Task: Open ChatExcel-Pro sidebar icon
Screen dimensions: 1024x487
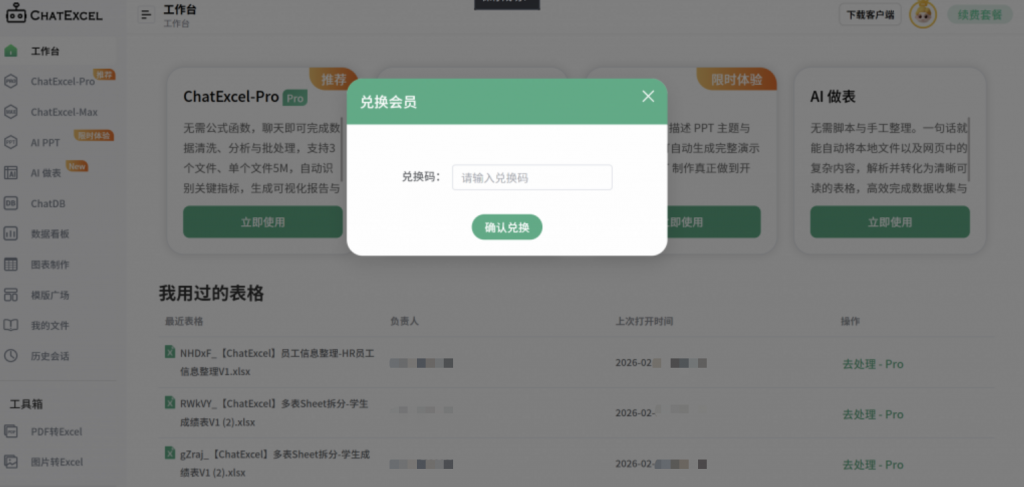Action: [x=11, y=82]
